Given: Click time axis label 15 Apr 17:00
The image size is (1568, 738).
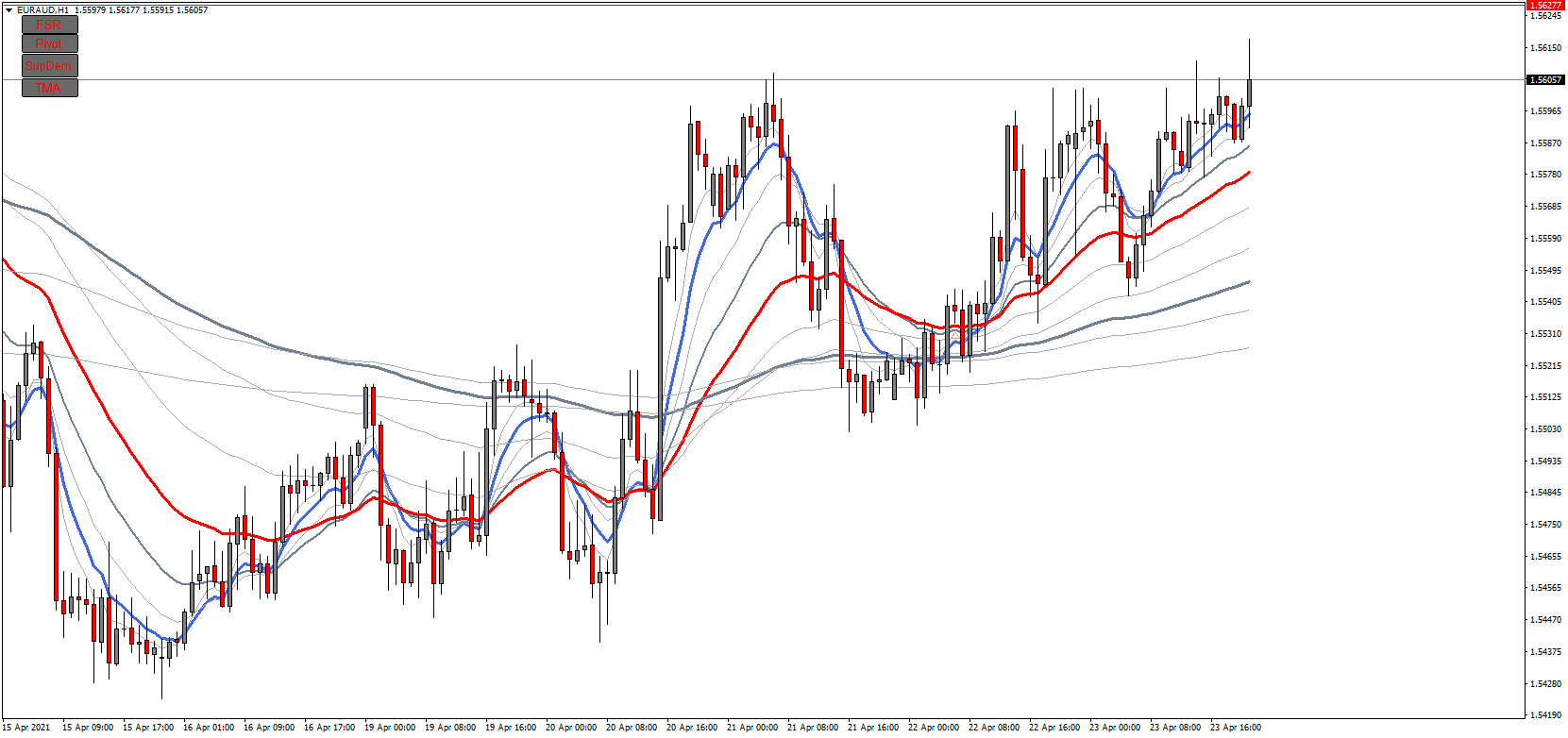Looking at the screenshot, I should point(148,728).
